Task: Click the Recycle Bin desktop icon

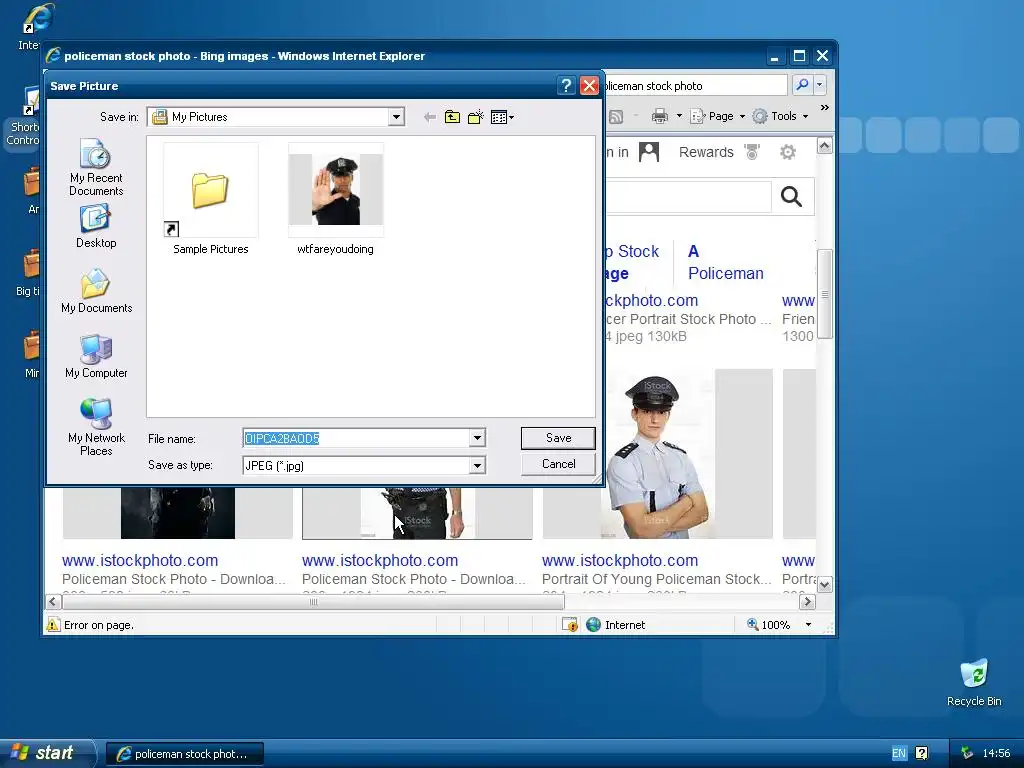Action: pos(974,683)
